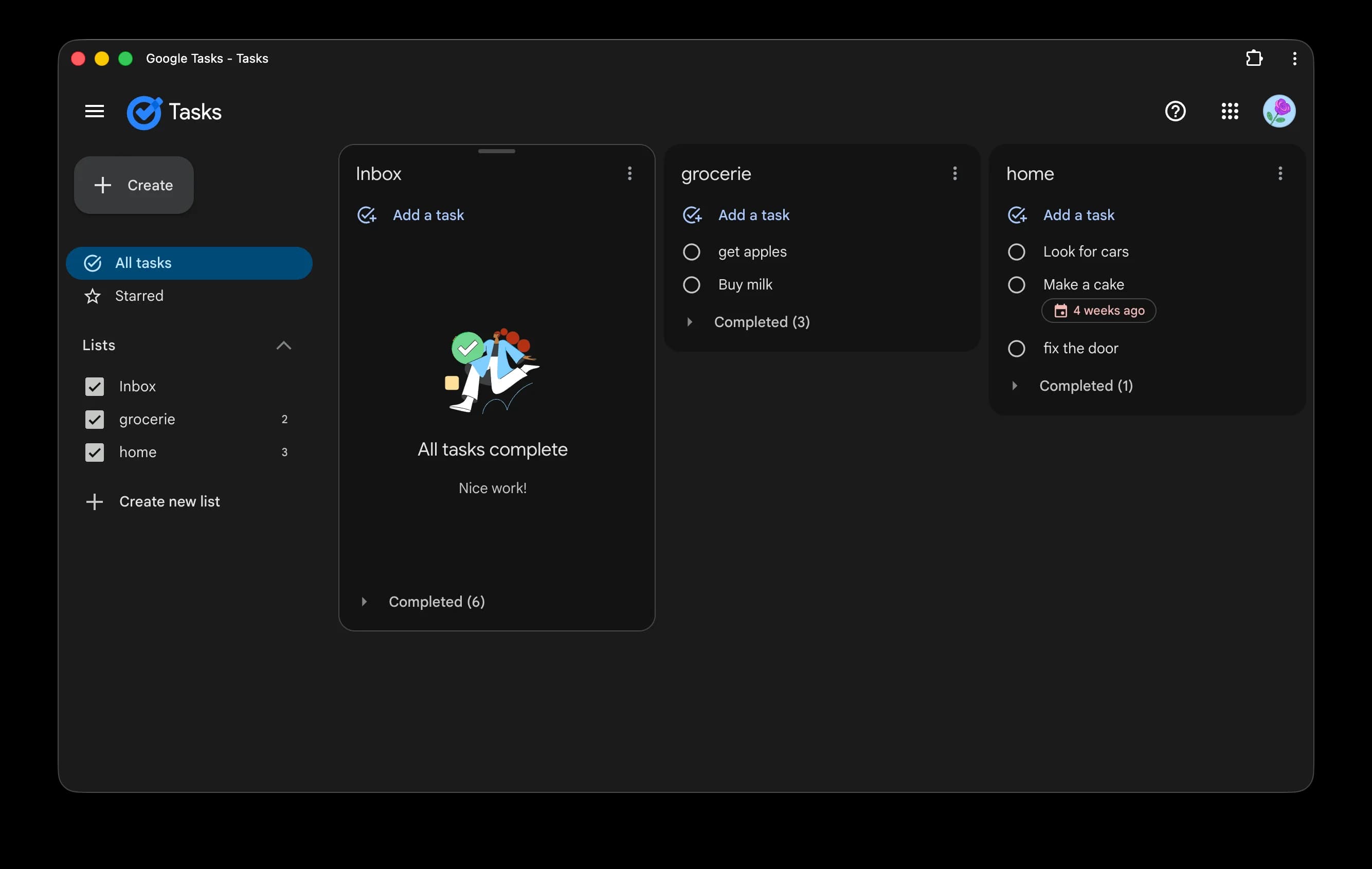Open the options menu on the Inbox card
This screenshot has height=869, width=1372.
pyautogui.click(x=629, y=173)
